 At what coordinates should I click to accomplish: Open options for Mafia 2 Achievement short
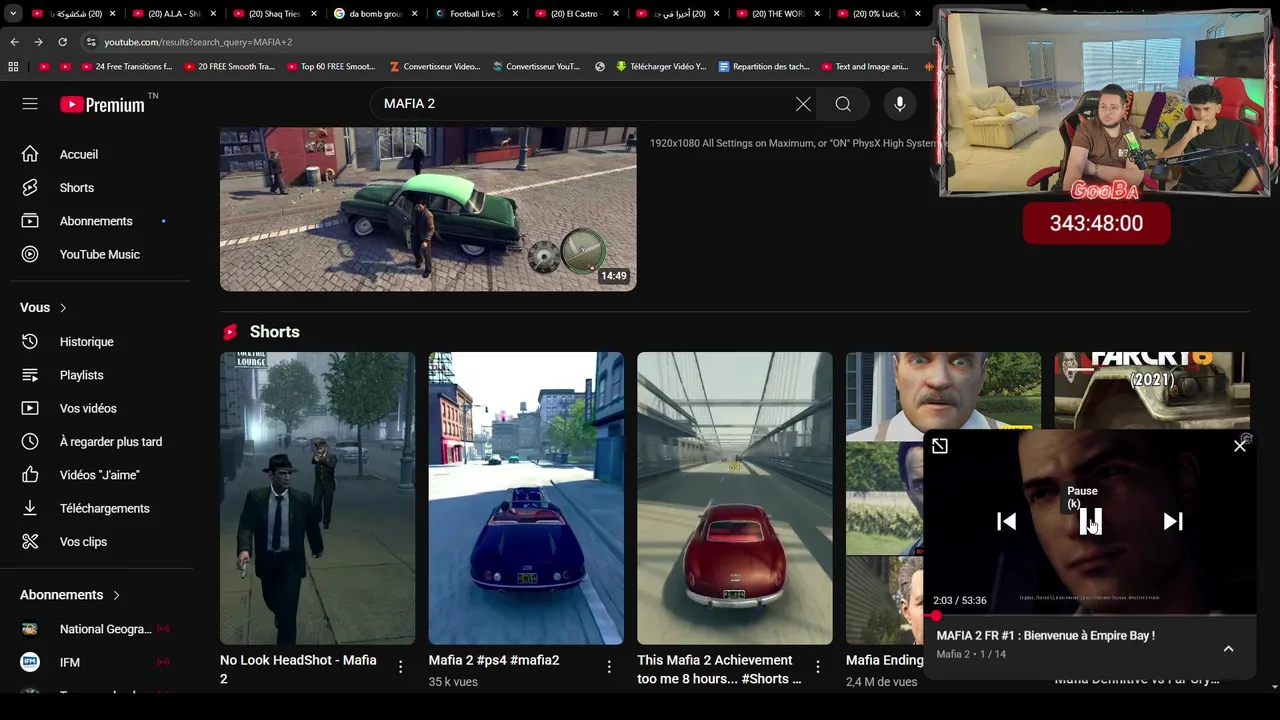pos(818,667)
